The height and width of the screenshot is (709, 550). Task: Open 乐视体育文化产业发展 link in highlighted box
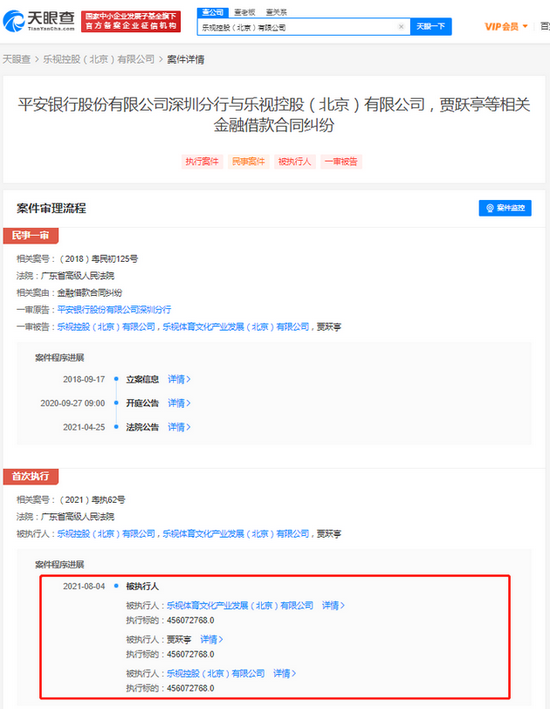pos(240,605)
